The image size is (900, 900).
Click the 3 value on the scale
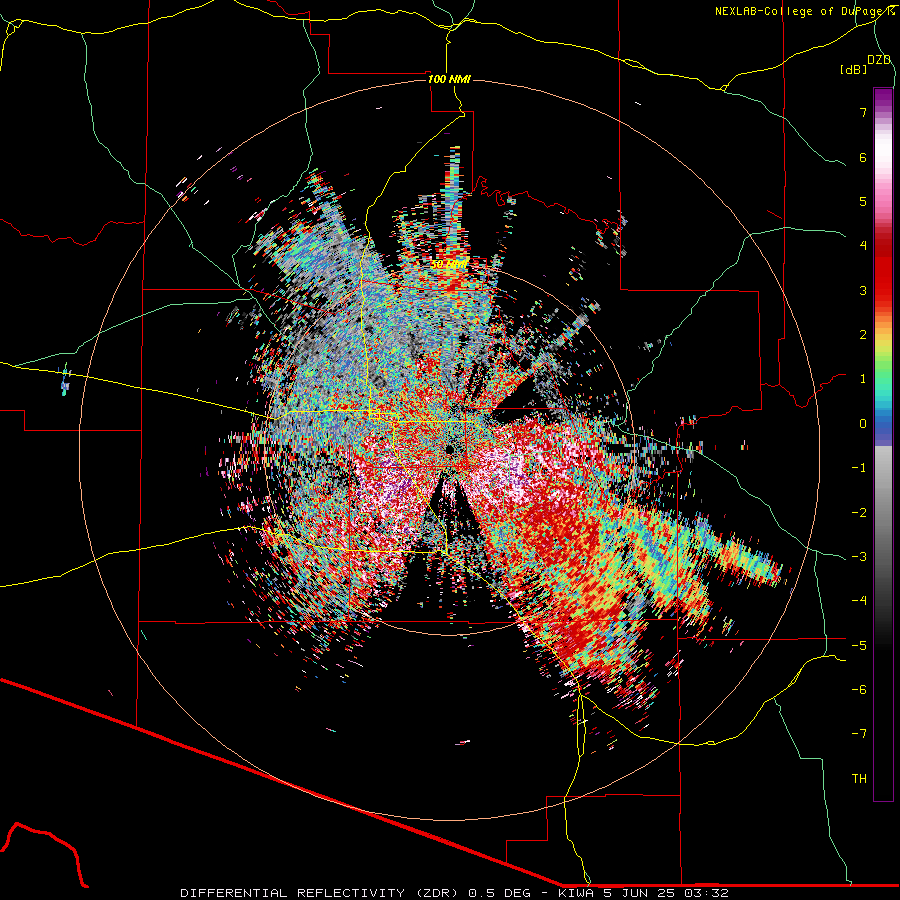(863, 290)
